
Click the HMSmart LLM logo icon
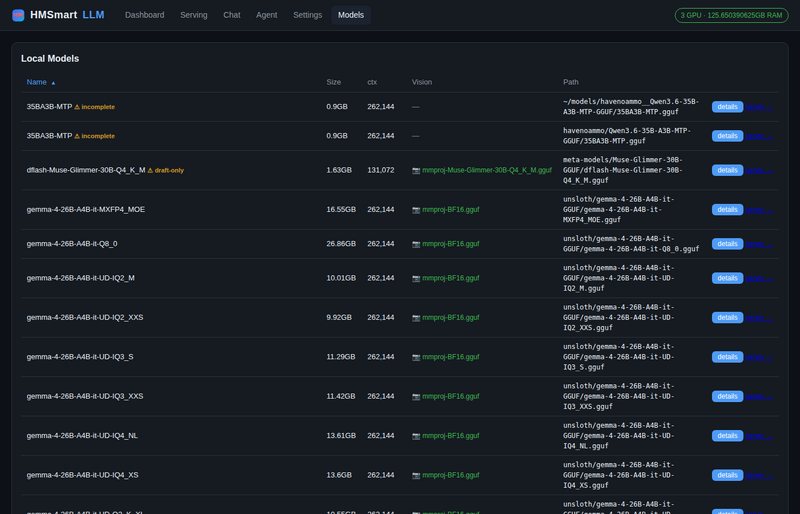18,15
